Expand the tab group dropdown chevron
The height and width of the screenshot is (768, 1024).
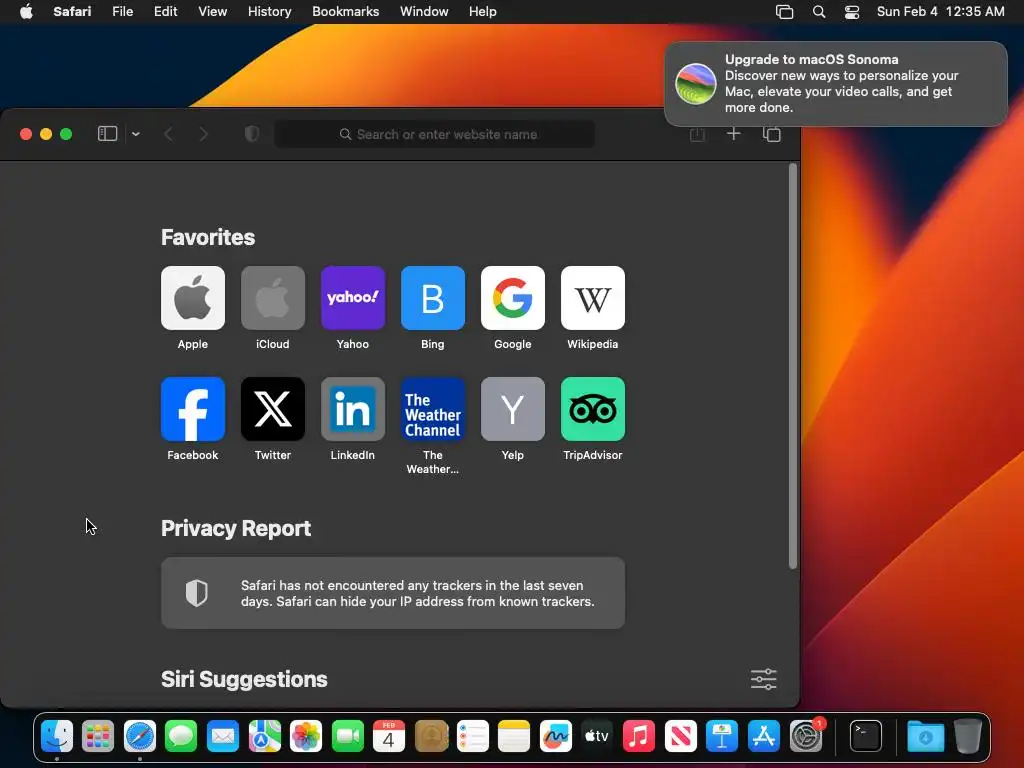[136, 134]
